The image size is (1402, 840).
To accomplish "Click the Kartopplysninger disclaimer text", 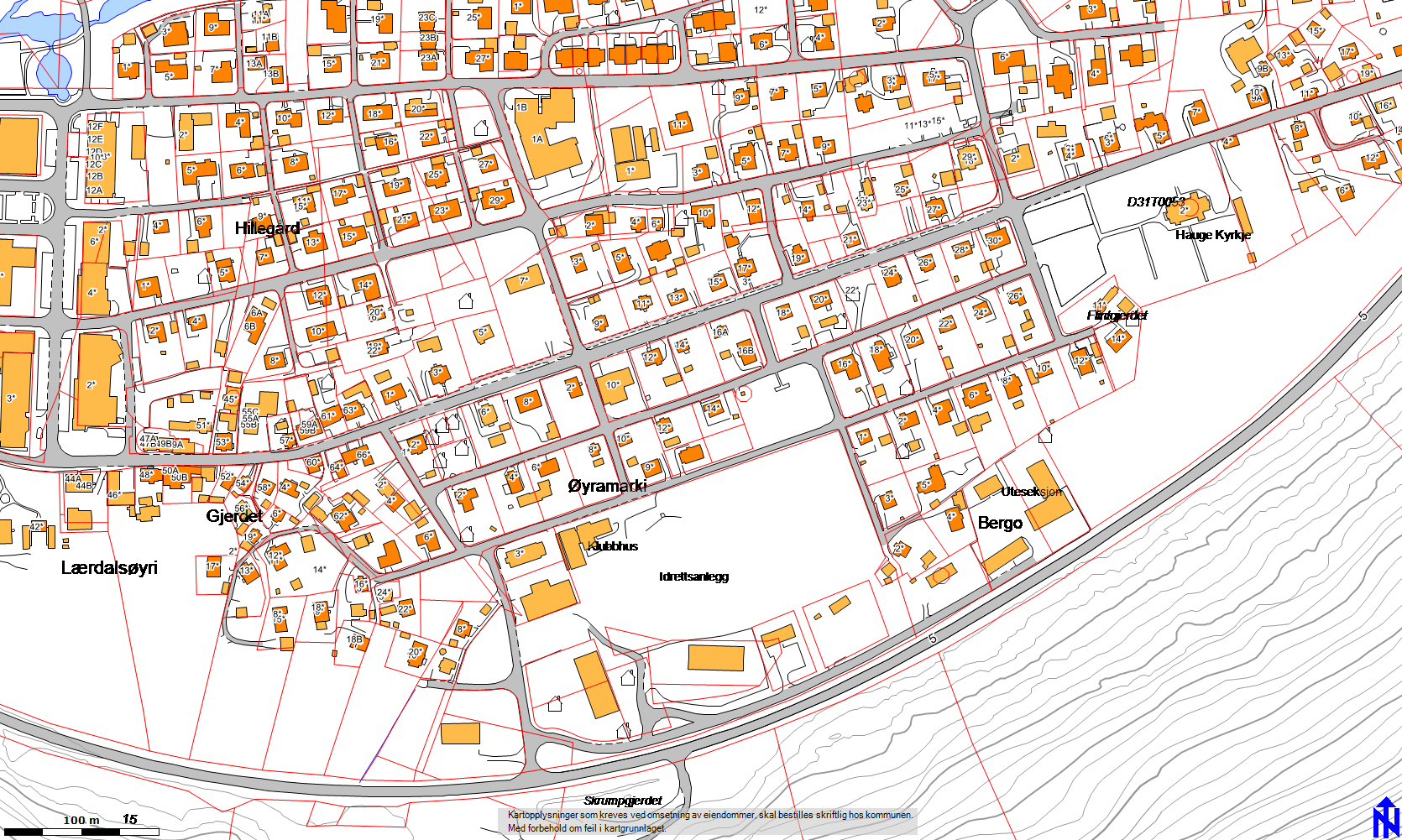I will (710, 822).
